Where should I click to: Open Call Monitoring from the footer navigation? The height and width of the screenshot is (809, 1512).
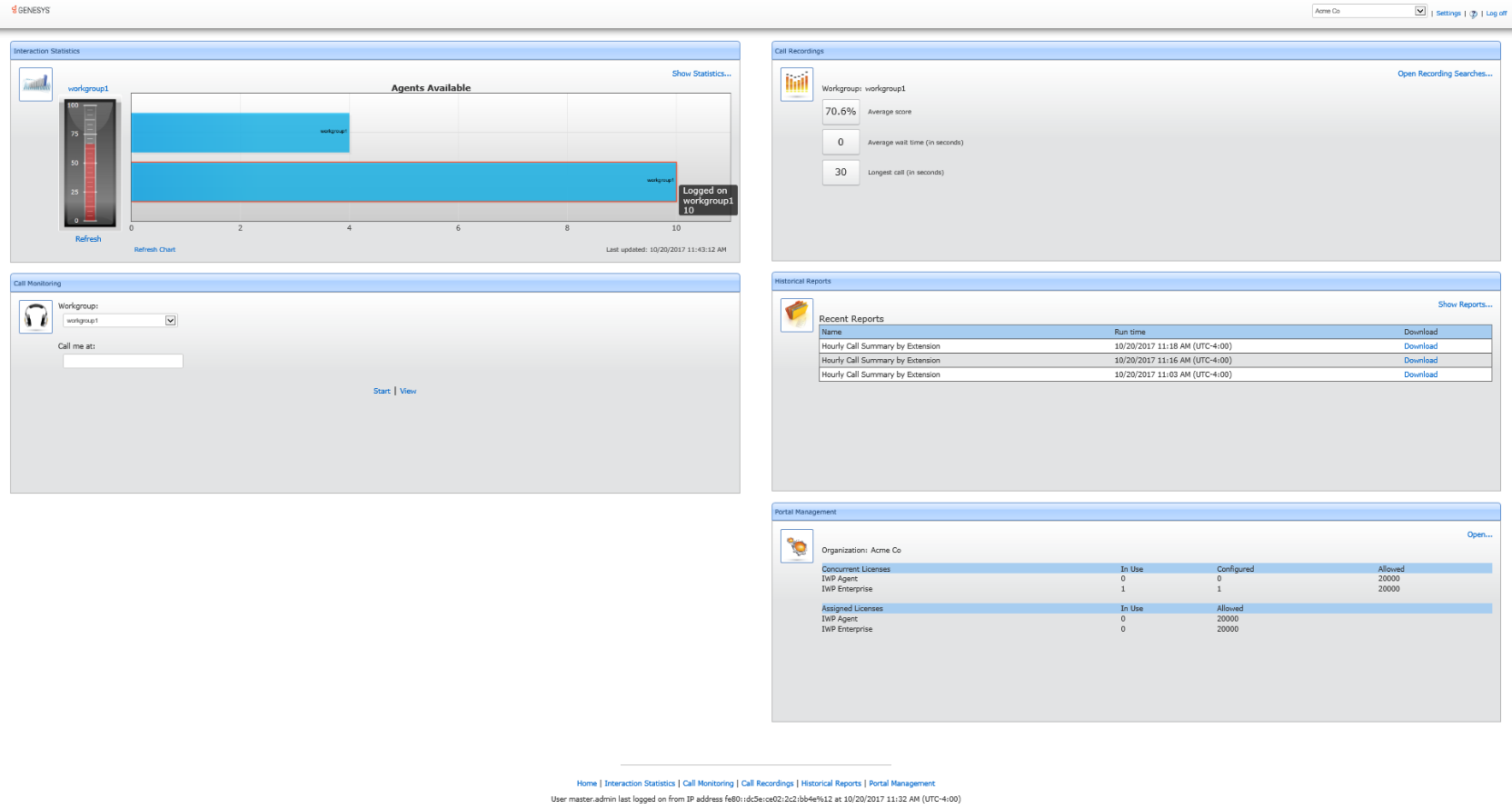[708, 784]
